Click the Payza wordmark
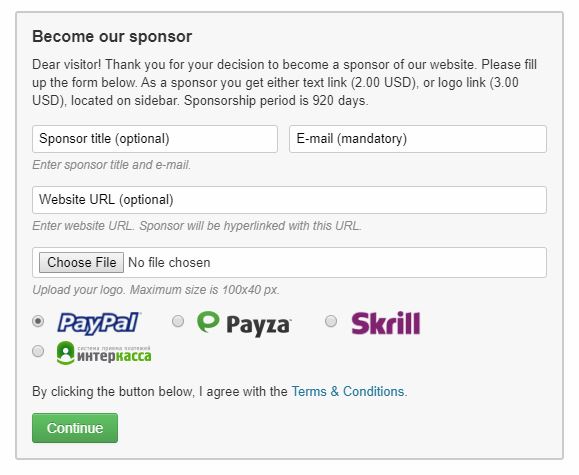Screen dimensions: 579x475 pos(258,325)
